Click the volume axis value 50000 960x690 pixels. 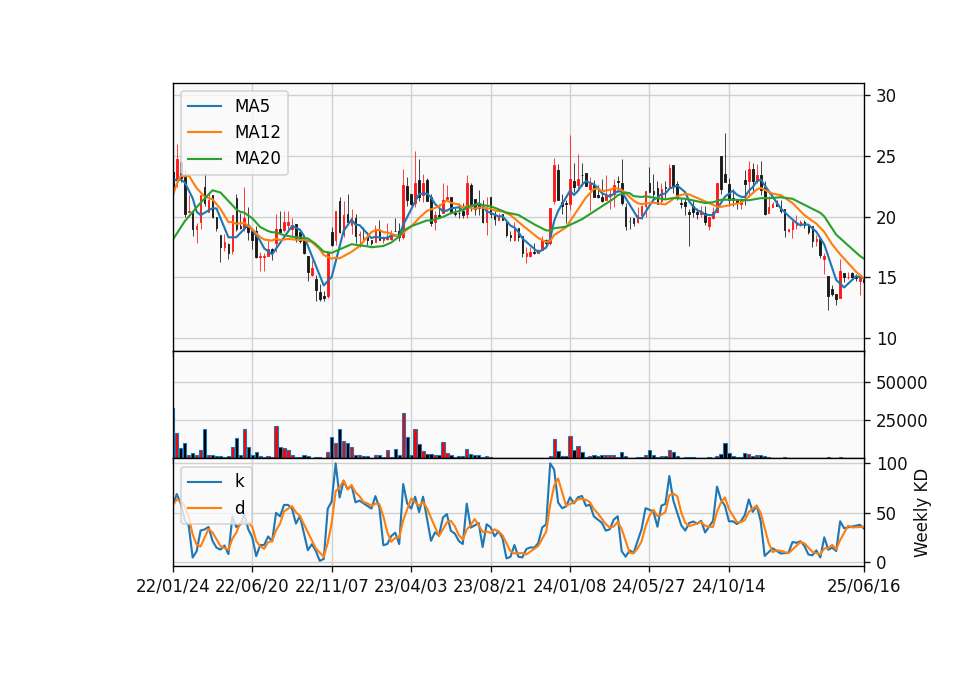(x=901, y=383)
